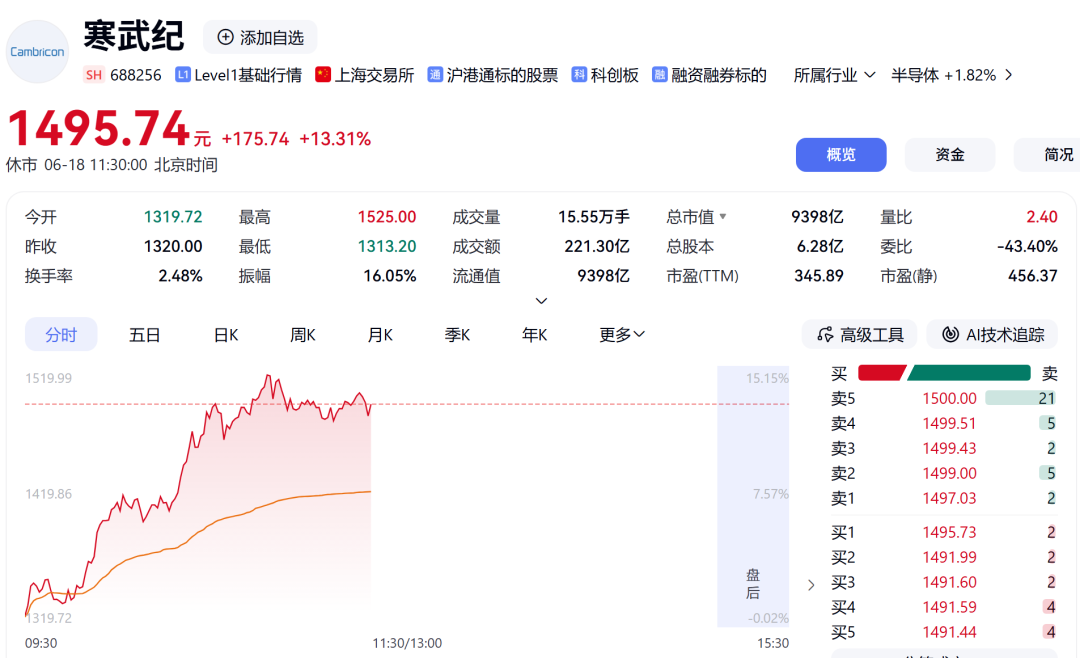This screenshot has height=658, width=1080.
Task: Click the current price 1495.74
Action: 98,128
